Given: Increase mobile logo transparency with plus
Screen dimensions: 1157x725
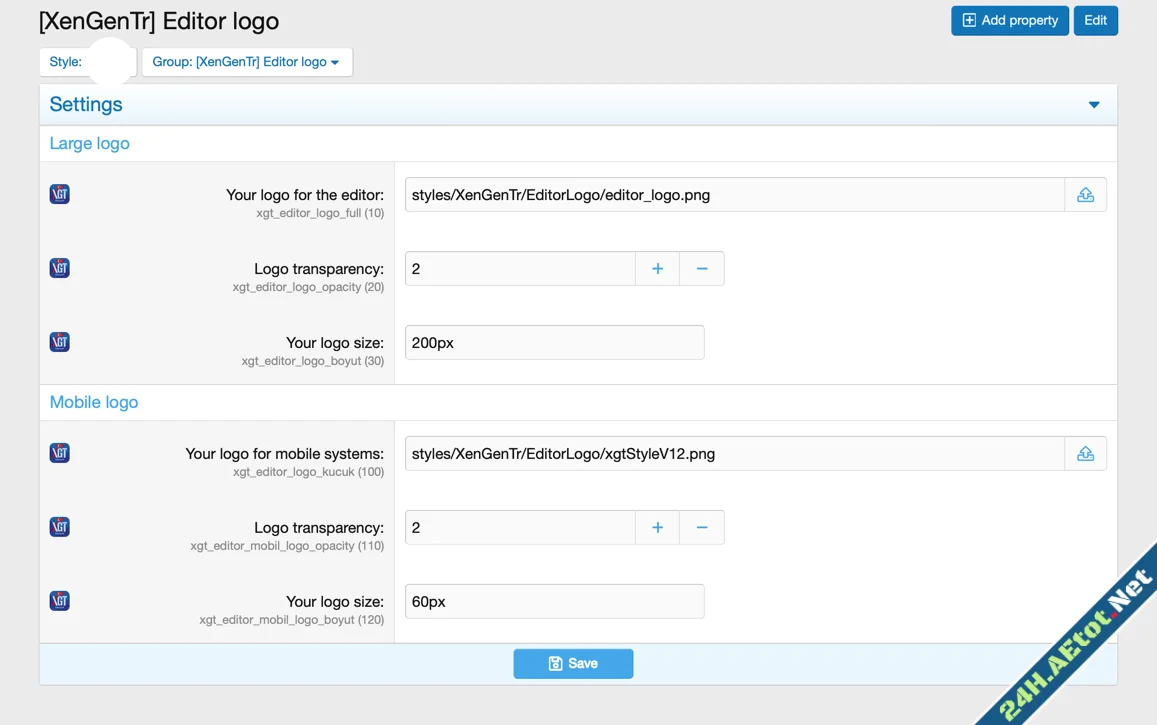Looking at the screenshot, I should pyautogui.click(x=657, y=528).
